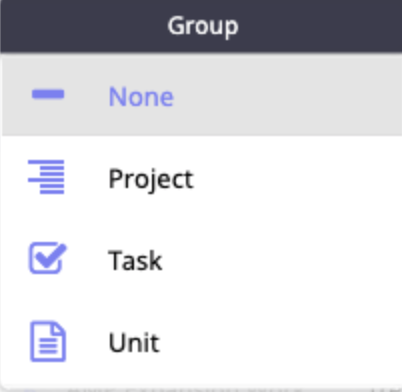Screen dimensions: 402x392
Task: Choose Project from the Group menu
Action: click(202, 177)
